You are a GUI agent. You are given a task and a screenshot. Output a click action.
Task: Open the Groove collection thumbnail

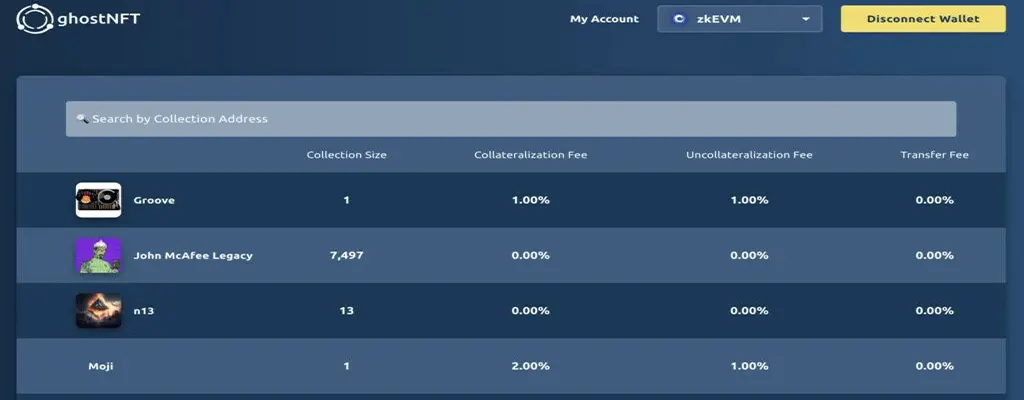[x=99, y=200]
